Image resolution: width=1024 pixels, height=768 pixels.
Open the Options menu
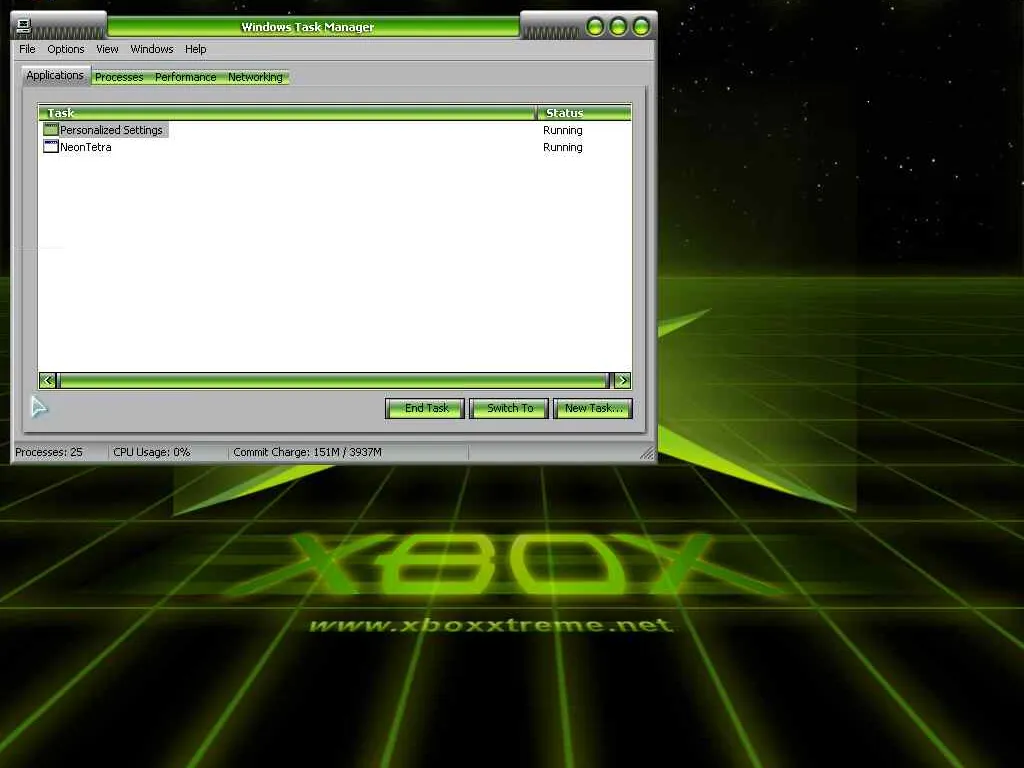coord(65,49)
